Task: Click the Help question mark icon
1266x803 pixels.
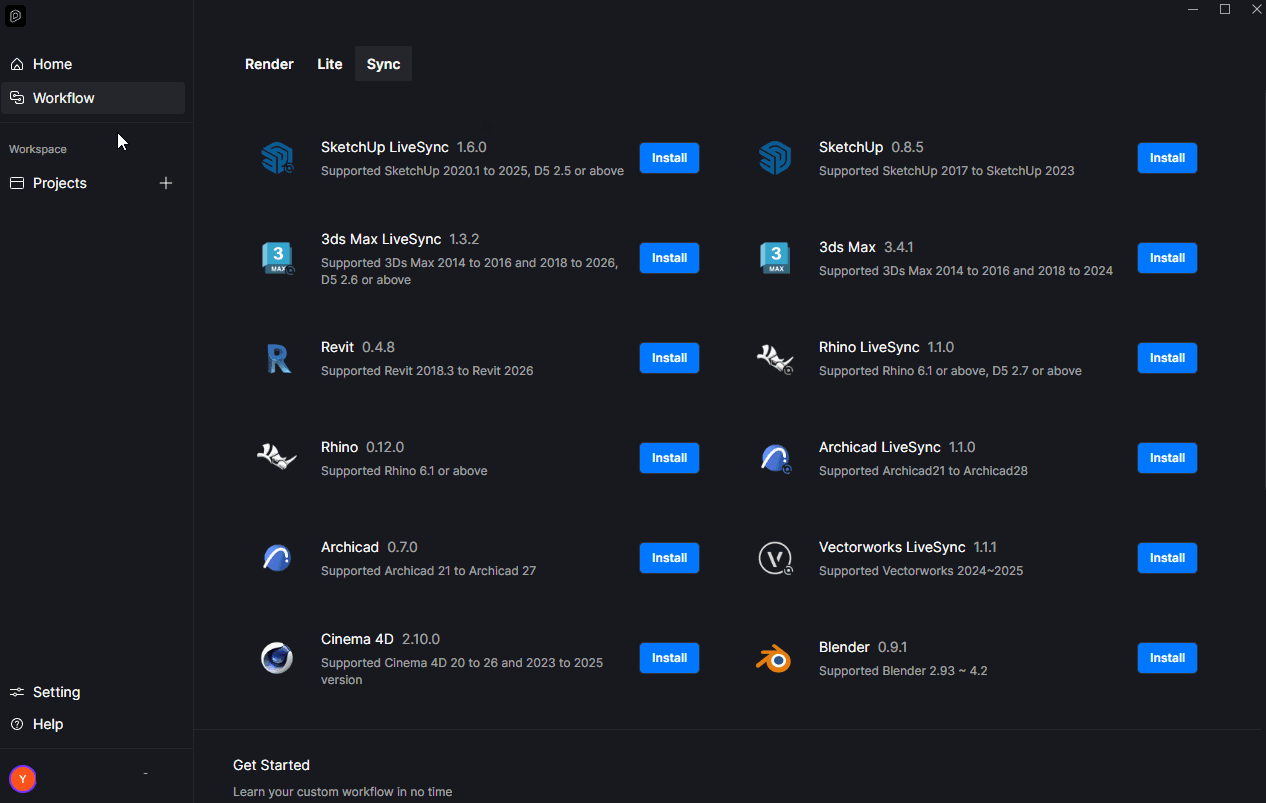Action: 17,724
